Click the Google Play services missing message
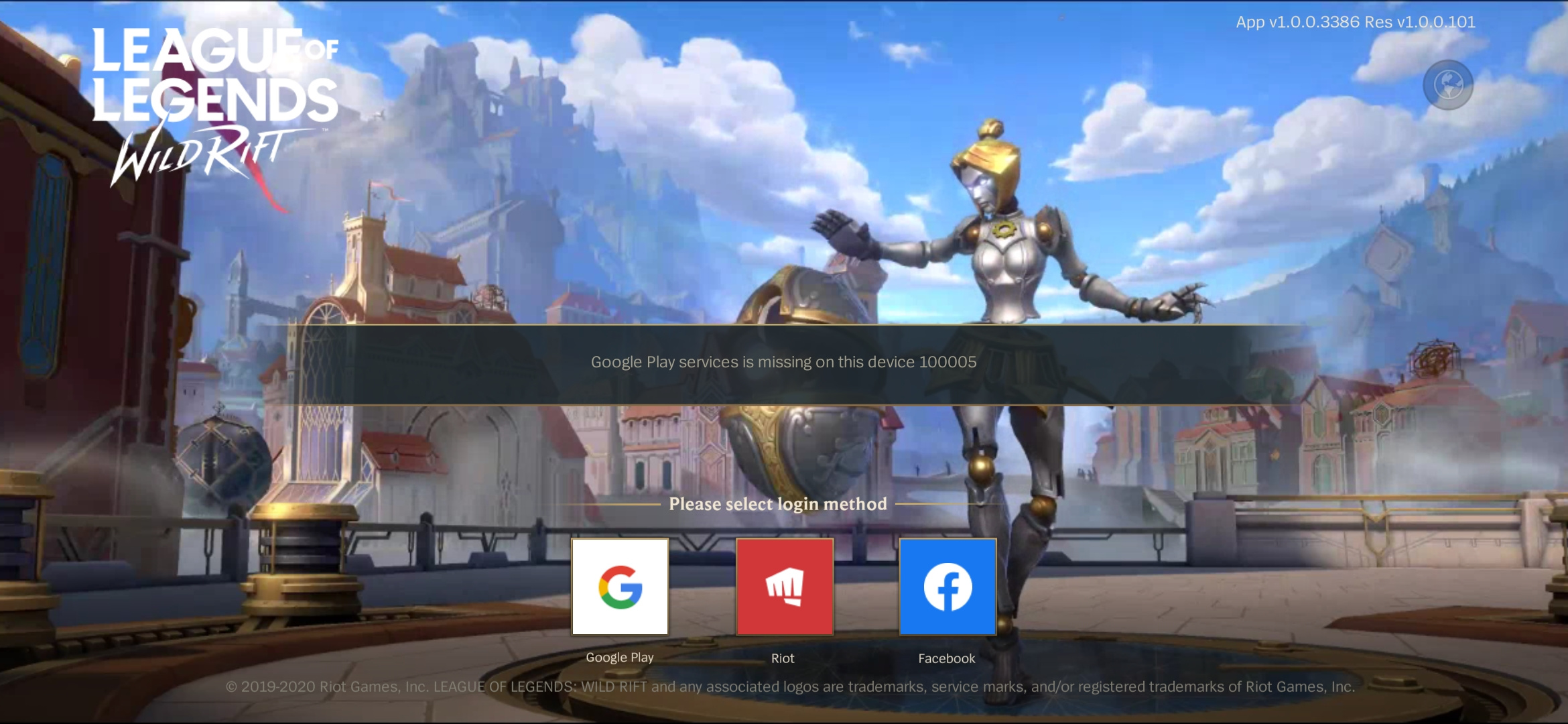This screenshot has width=1568, height=724. click(x=784, y=362)
